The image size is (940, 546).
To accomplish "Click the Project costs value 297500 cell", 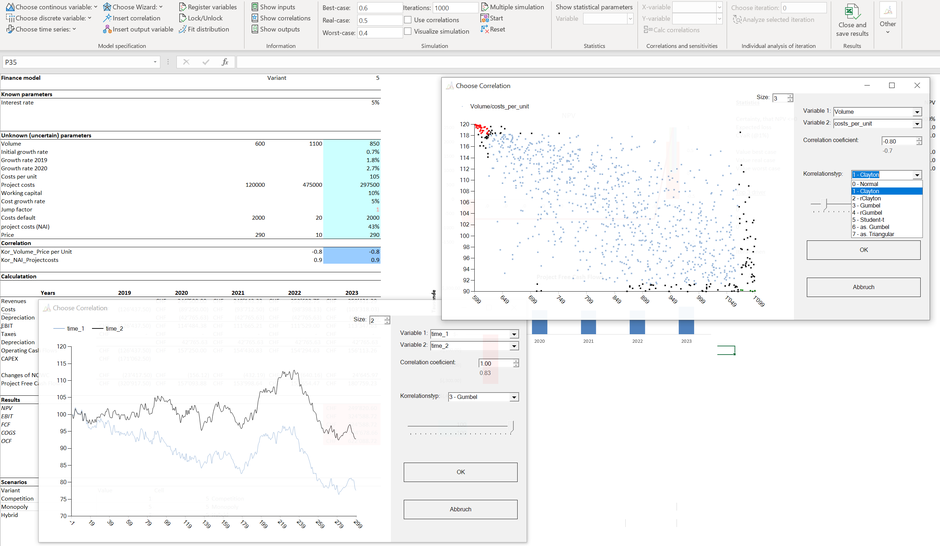I will pyautogui.click(x=352, y=185).
